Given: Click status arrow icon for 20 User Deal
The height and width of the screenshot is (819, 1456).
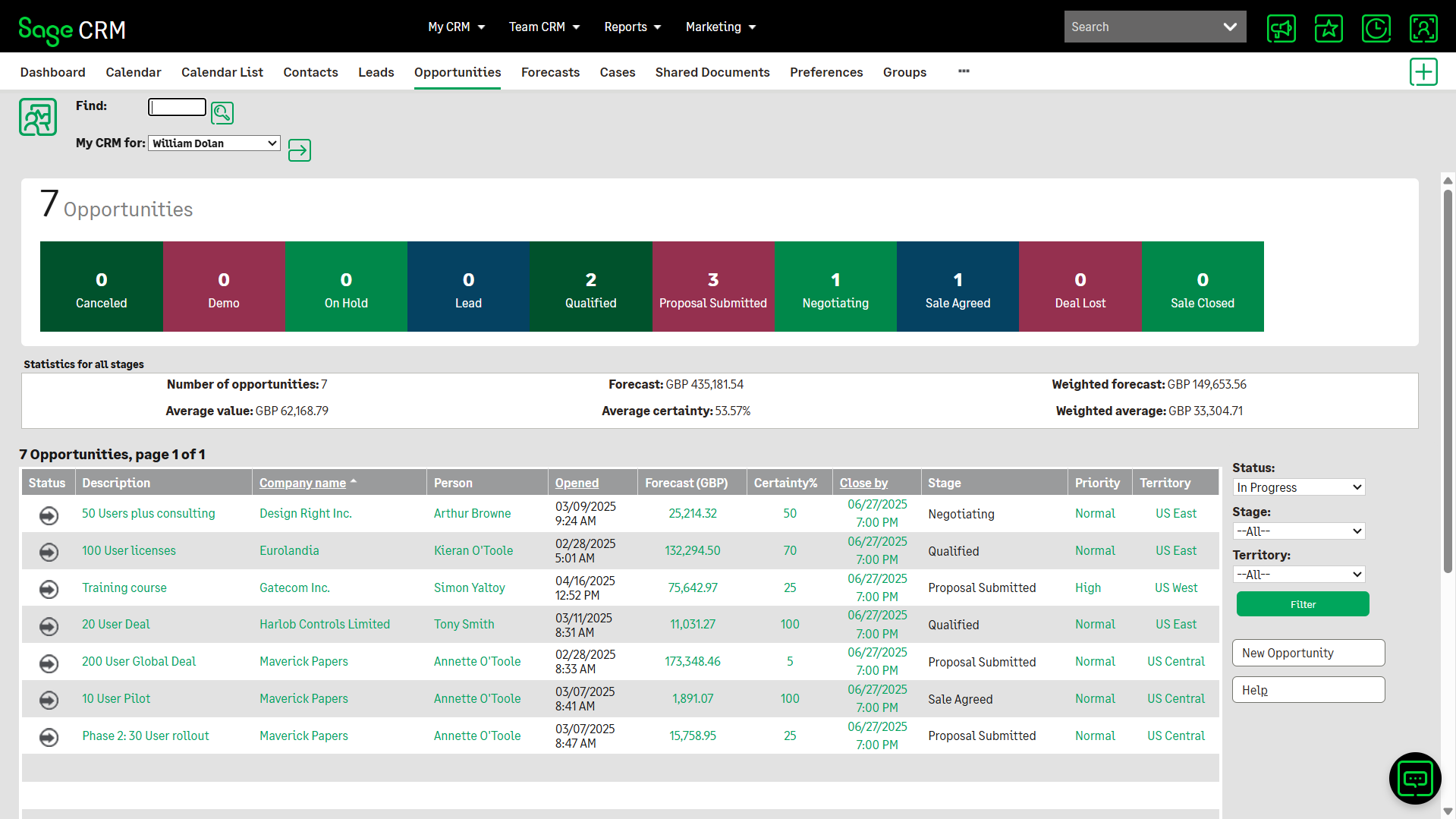Looking at the screenshot, I should pos(49,626).
